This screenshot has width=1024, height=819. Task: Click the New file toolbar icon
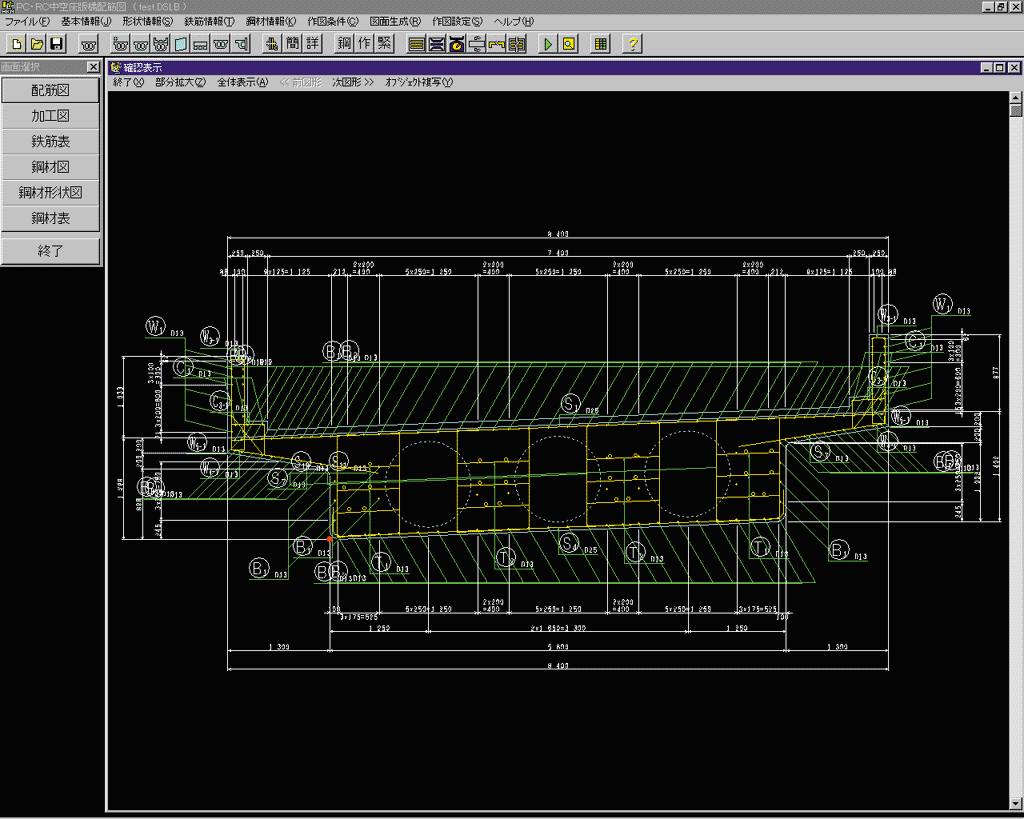tap(16, 44)
